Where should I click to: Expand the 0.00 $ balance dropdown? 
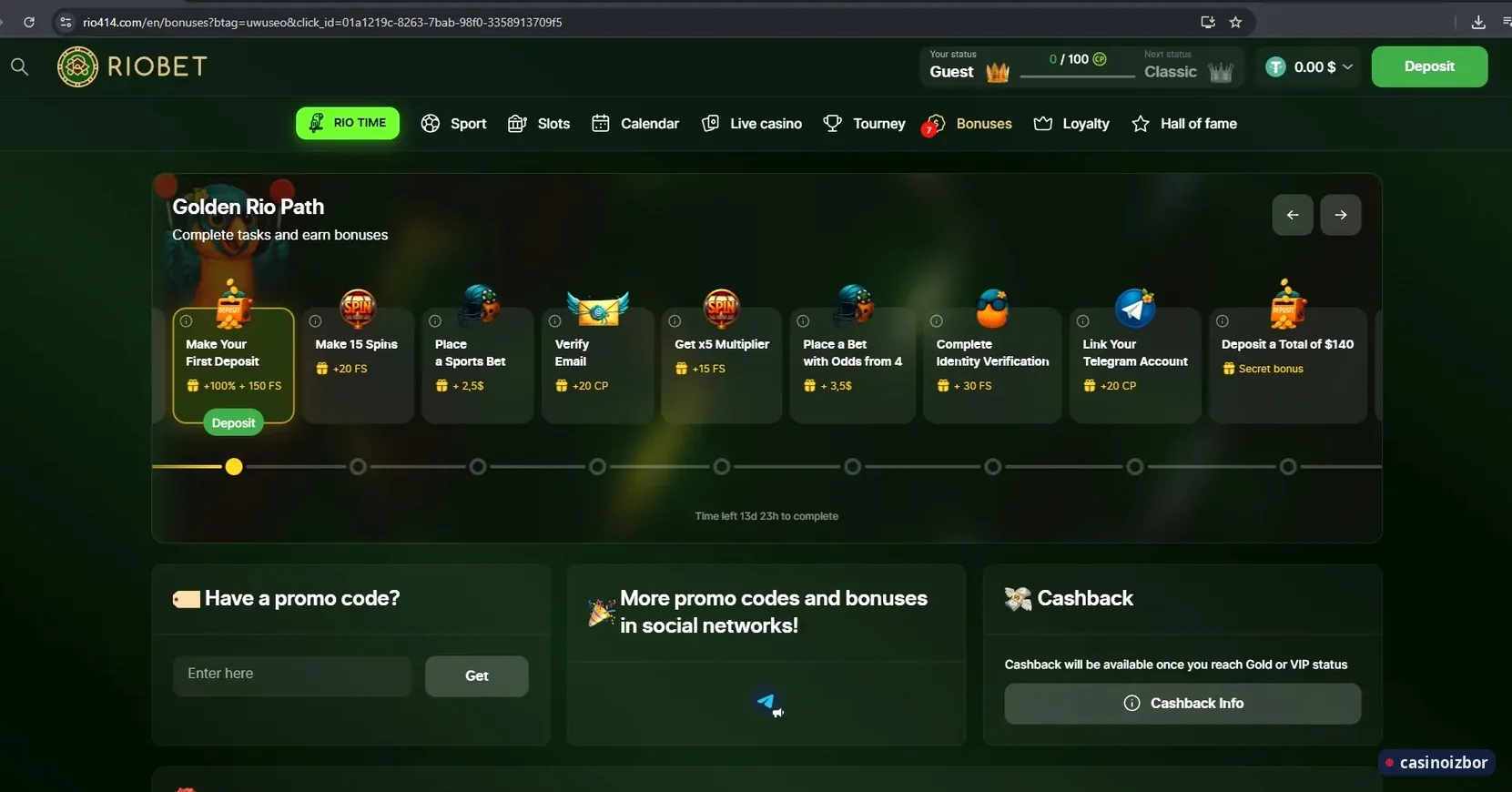coord(1311,67)
